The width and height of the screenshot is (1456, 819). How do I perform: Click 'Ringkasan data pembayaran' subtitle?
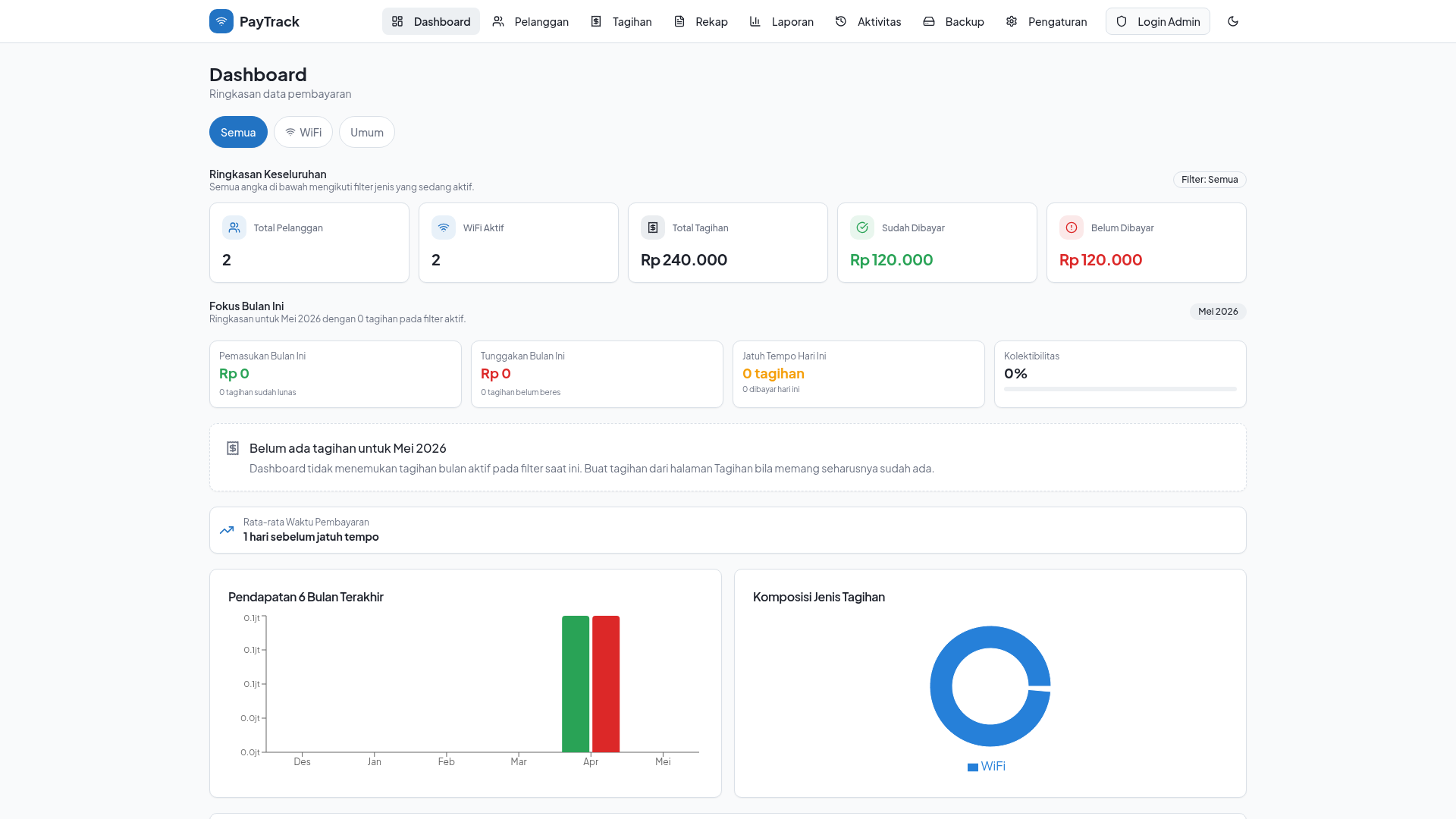[x=281, y=94]
